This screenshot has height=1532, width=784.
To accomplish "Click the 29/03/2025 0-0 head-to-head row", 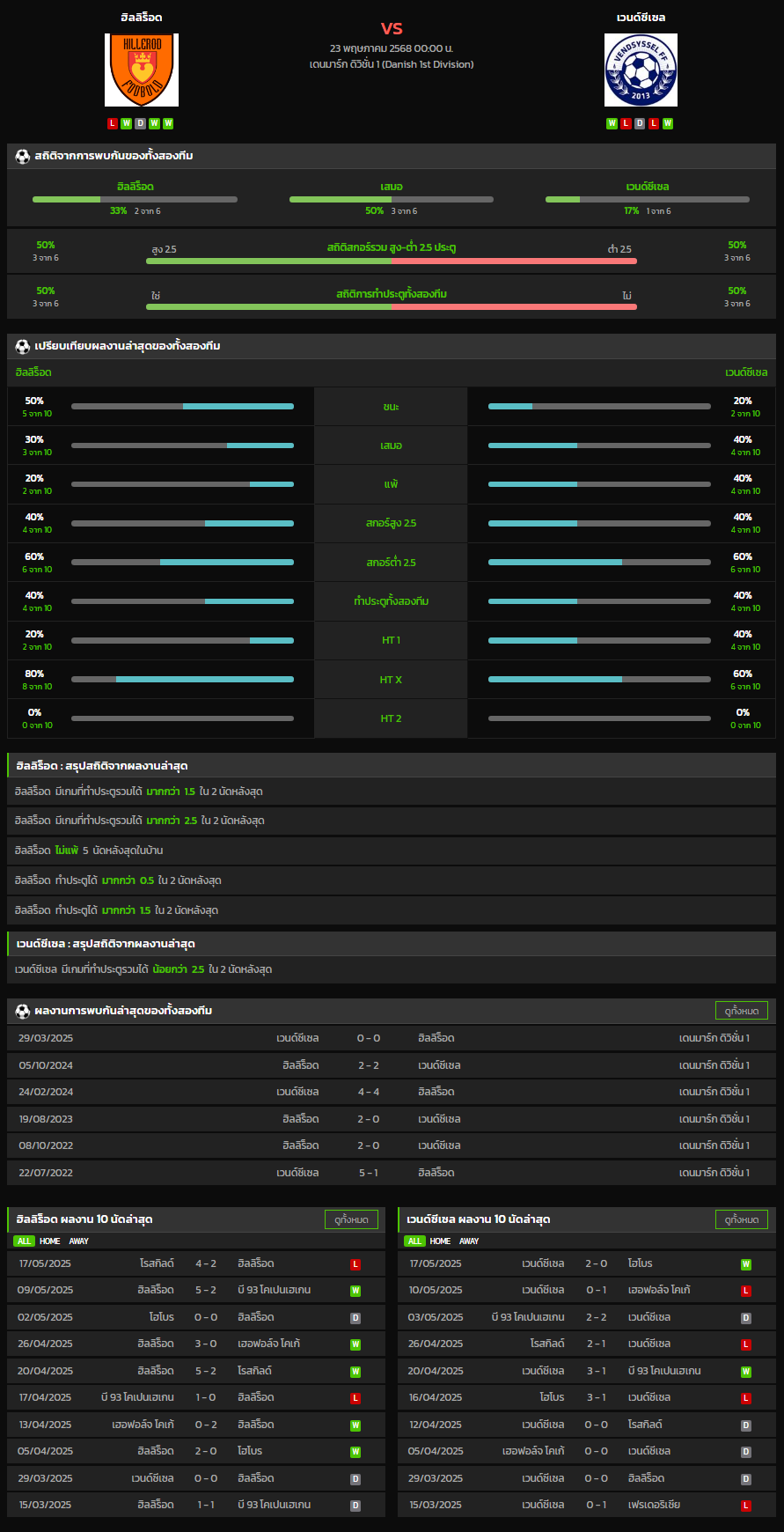I will [392, 1038].
